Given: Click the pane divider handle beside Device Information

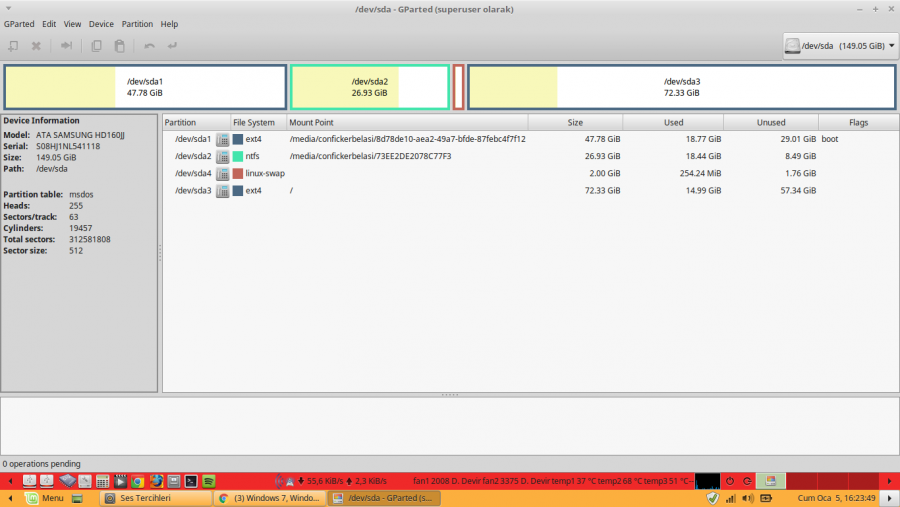Looking at the screenshot, I should (160, 253).
